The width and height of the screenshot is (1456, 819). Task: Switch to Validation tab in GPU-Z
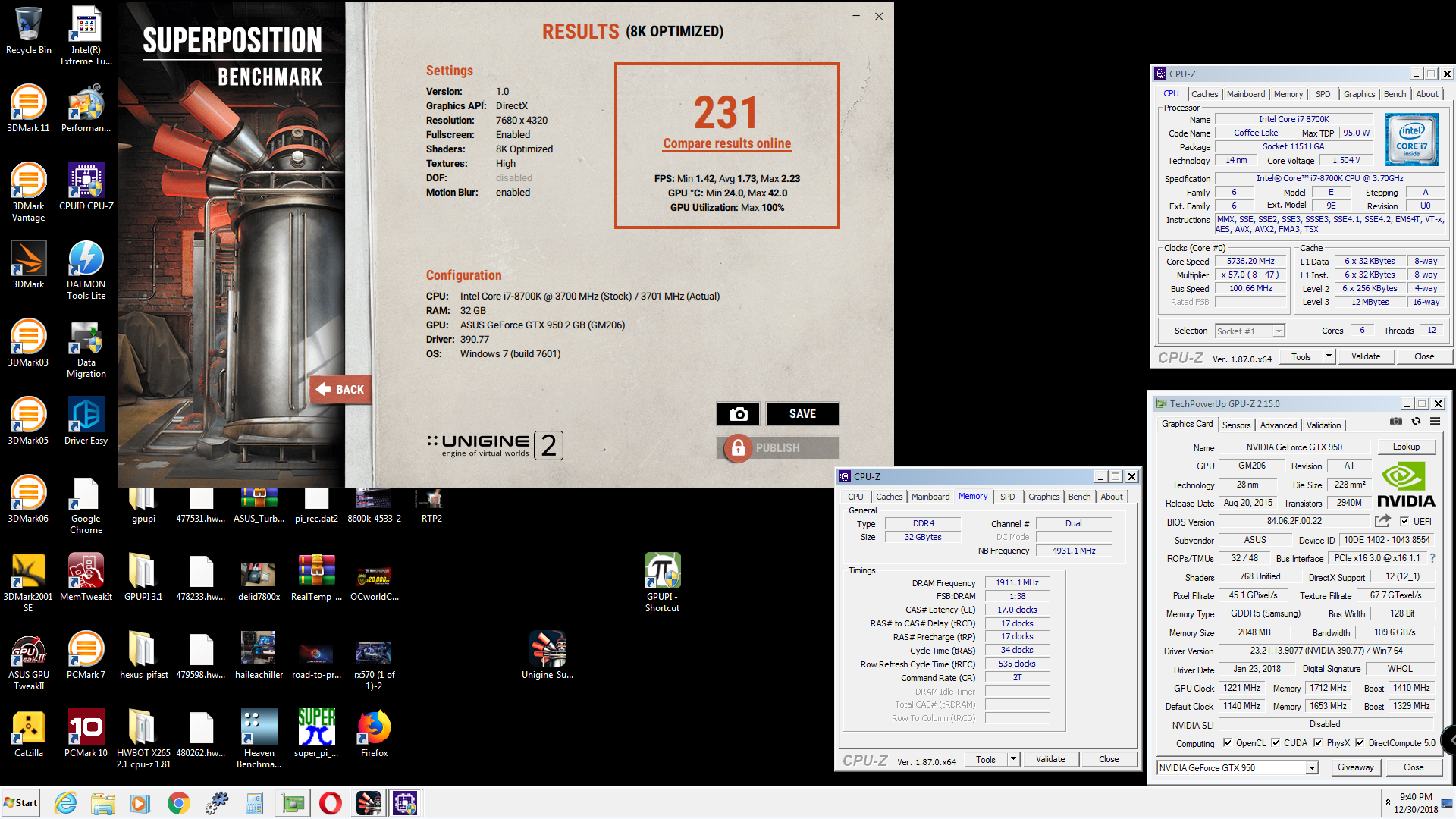[x=1324, y=425]
